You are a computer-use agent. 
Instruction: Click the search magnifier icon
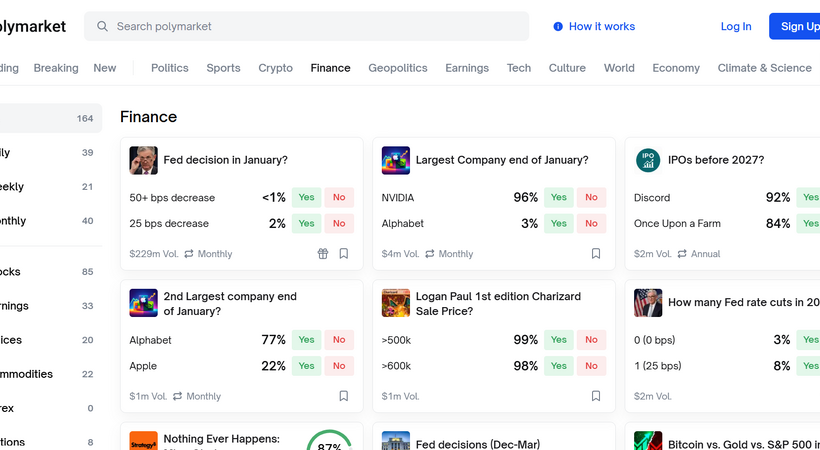[x=102, y=26]
